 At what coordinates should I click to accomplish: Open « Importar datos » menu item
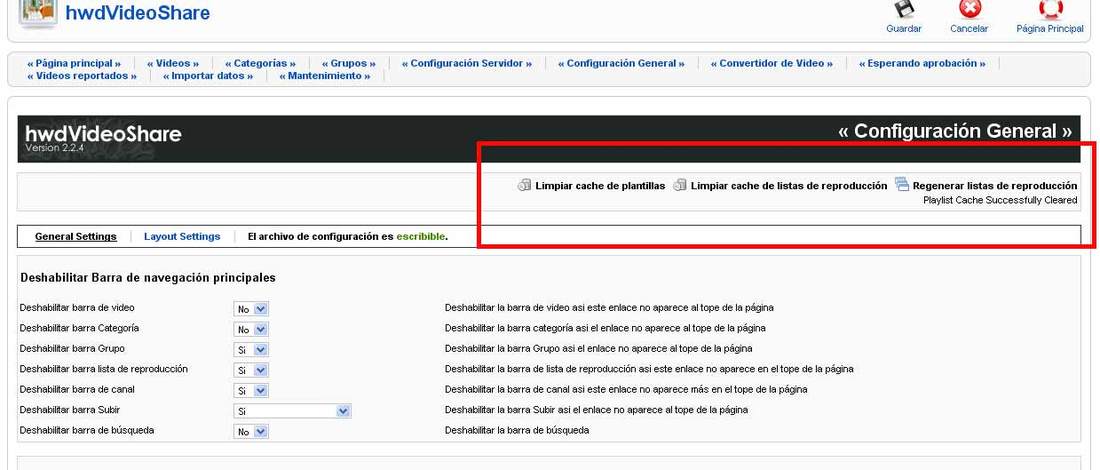[x=208, y=76]
